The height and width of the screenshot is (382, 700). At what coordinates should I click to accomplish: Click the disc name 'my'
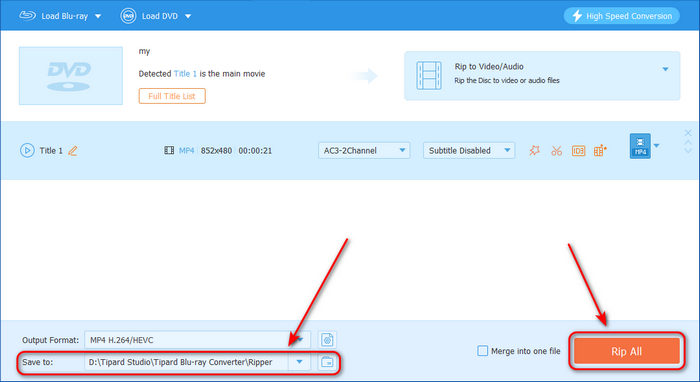144,51
